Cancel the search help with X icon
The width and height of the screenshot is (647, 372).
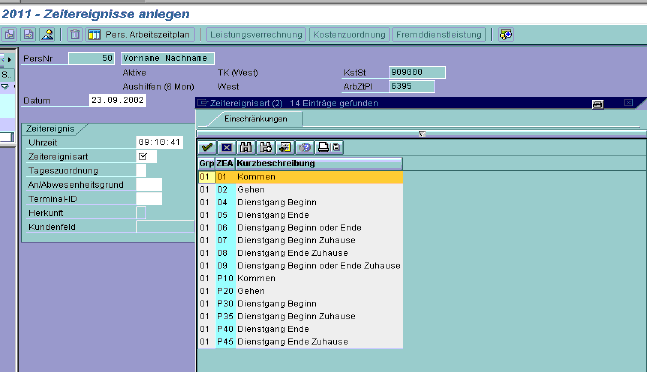227,147
